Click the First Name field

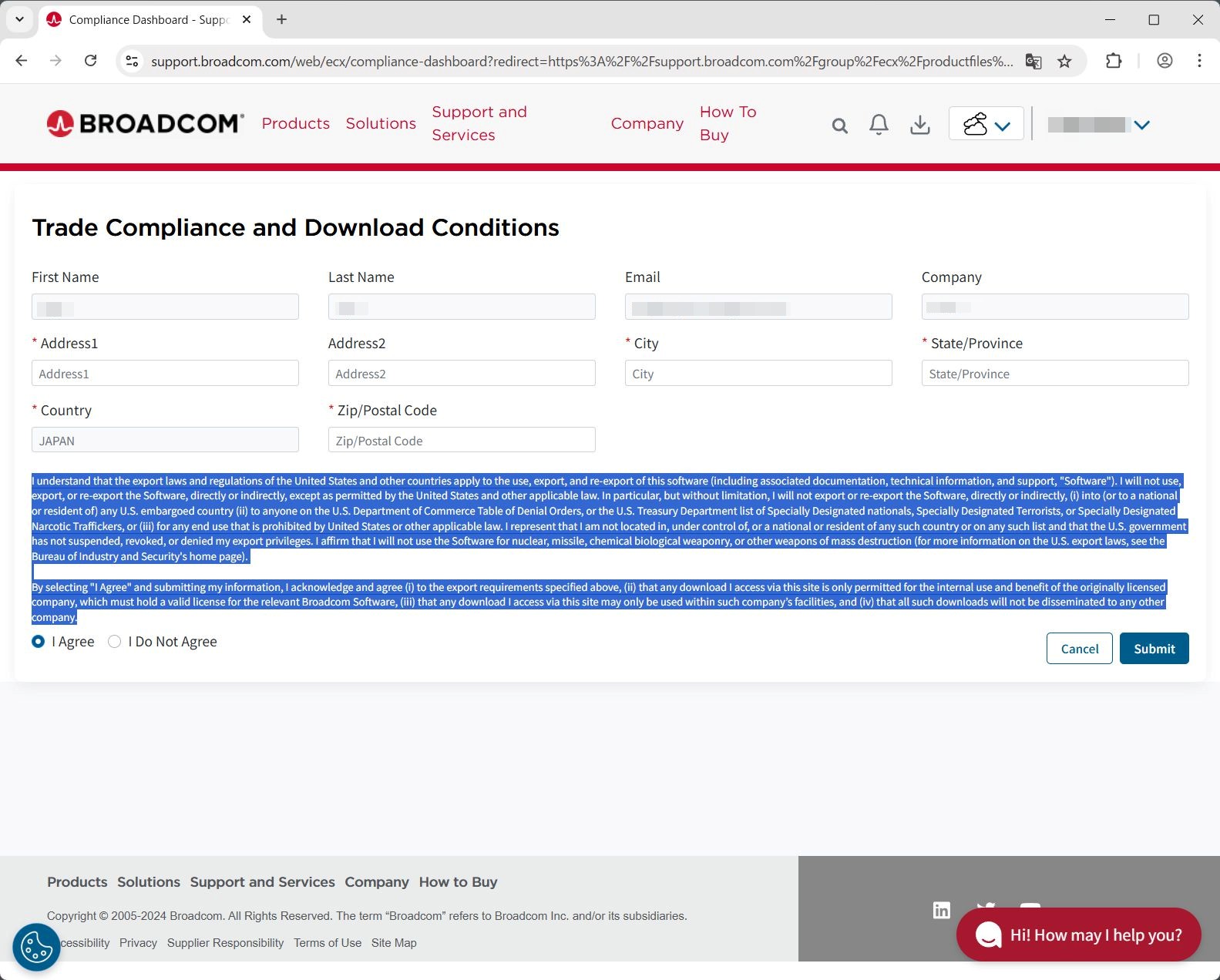coord(165,307)
